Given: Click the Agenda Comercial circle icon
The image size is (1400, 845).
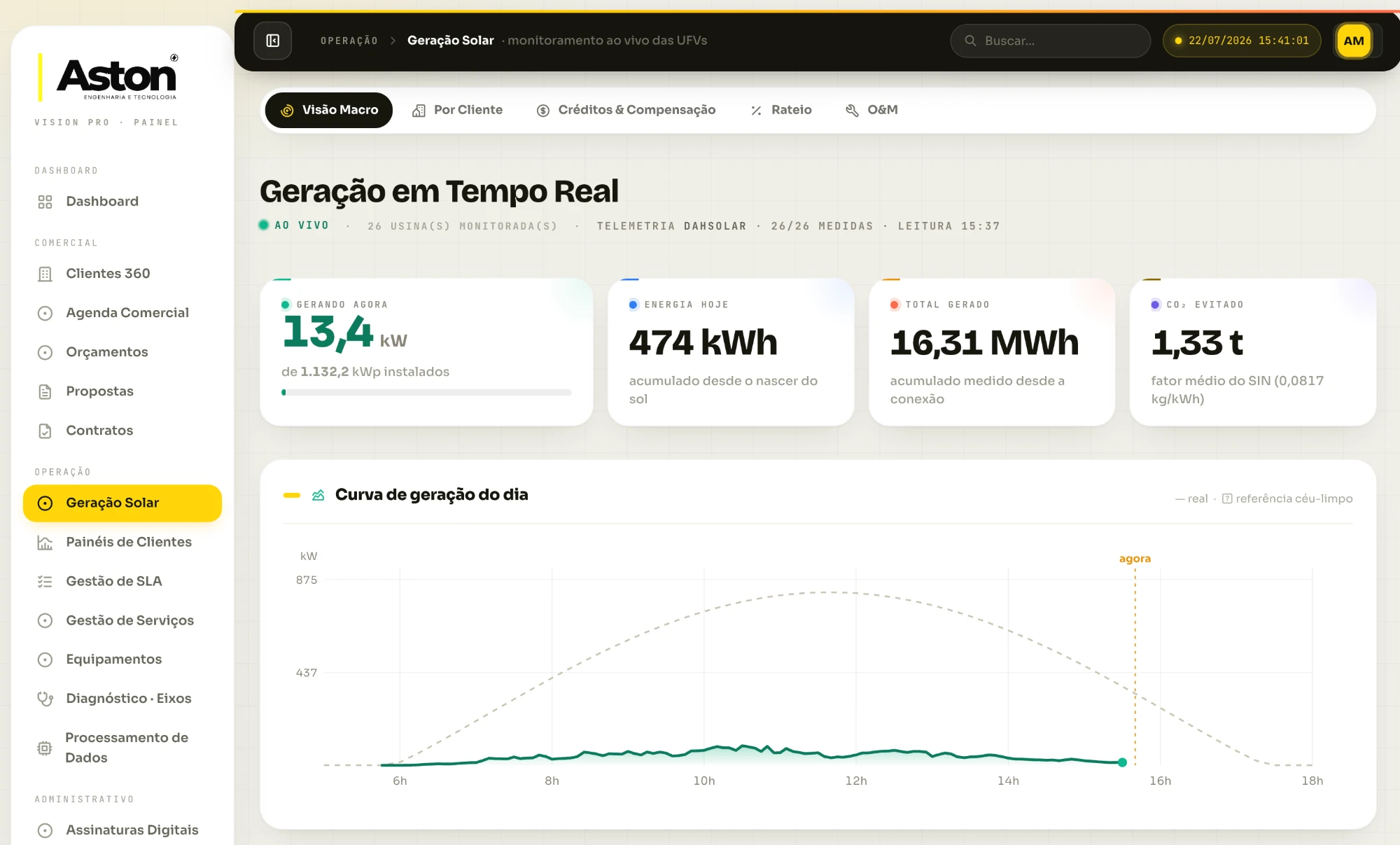Looking at the screenshot, I should point(45,313).
